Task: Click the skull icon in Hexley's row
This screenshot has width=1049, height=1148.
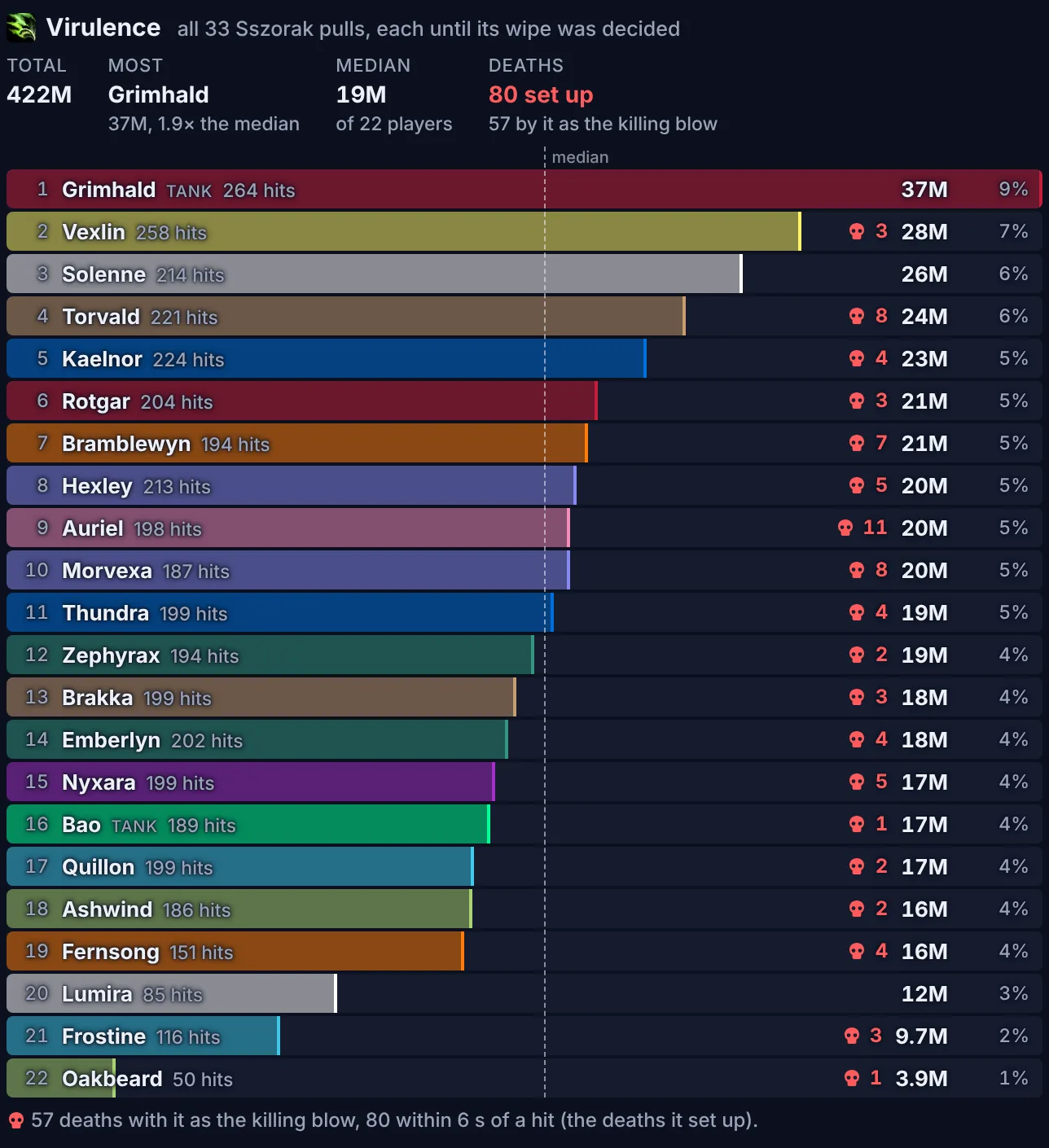Action: [857, 485]
